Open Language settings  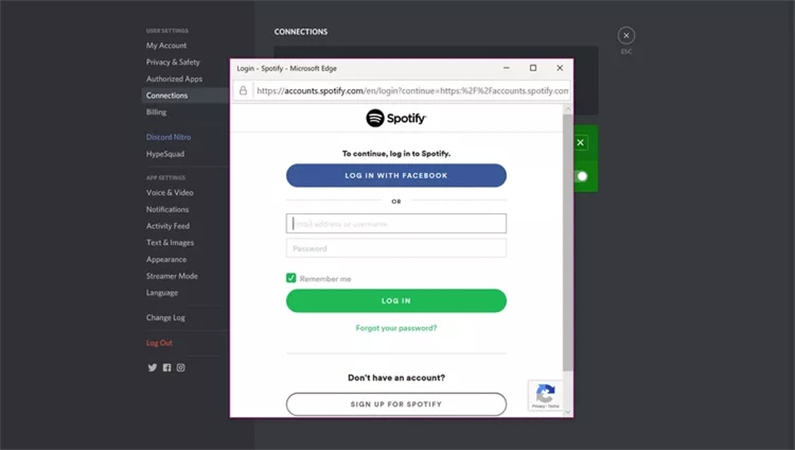[x=162, y=293]
